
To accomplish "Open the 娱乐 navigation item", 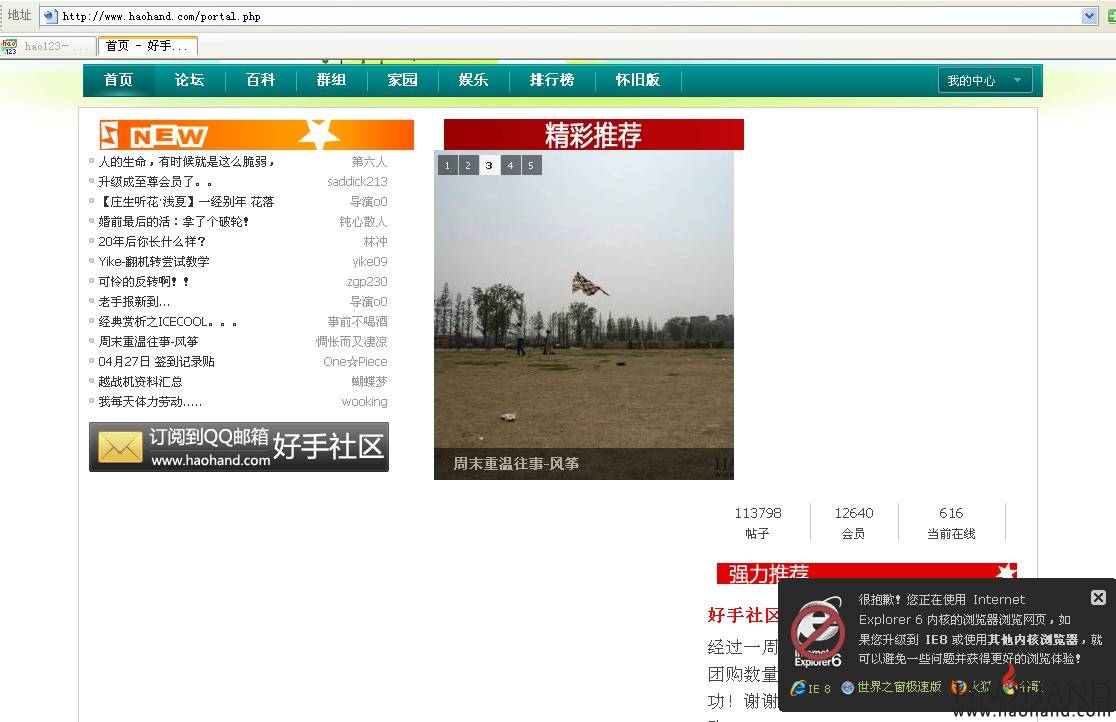I will (474, 80).
